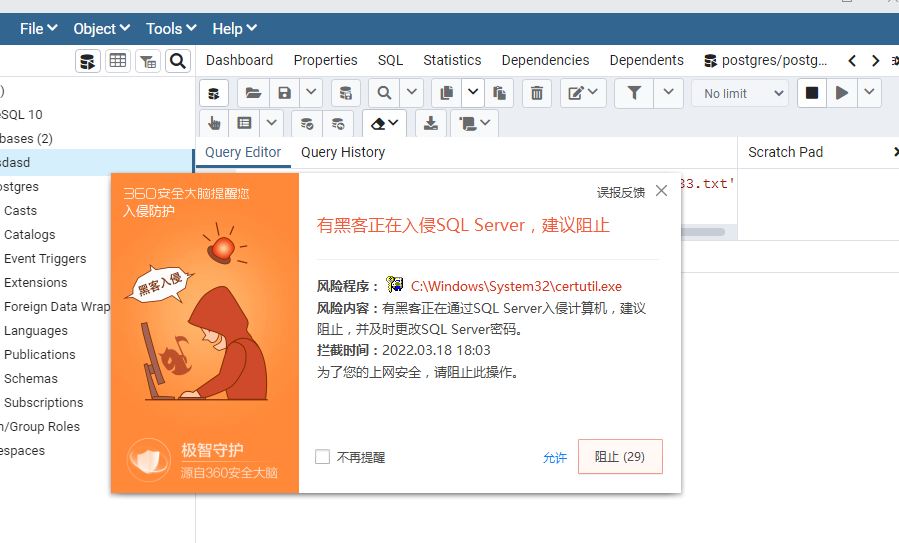Click the Explain Analyze table icon
This screenshot has width=899, height=543.
click(244, 123)
